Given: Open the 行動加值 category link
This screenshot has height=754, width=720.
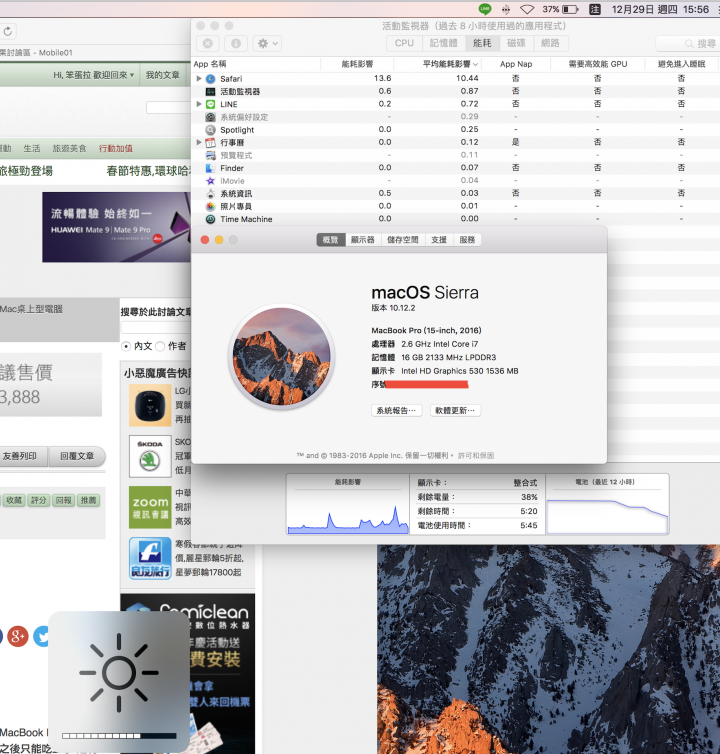Looking at the screenshot, I should coord(115,149).
